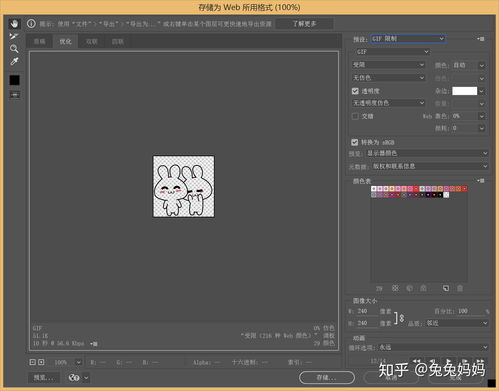This screenshot has height=391, width=499.
Task: Switch to the 优化 tab
Action: click(x=65, y=41)
